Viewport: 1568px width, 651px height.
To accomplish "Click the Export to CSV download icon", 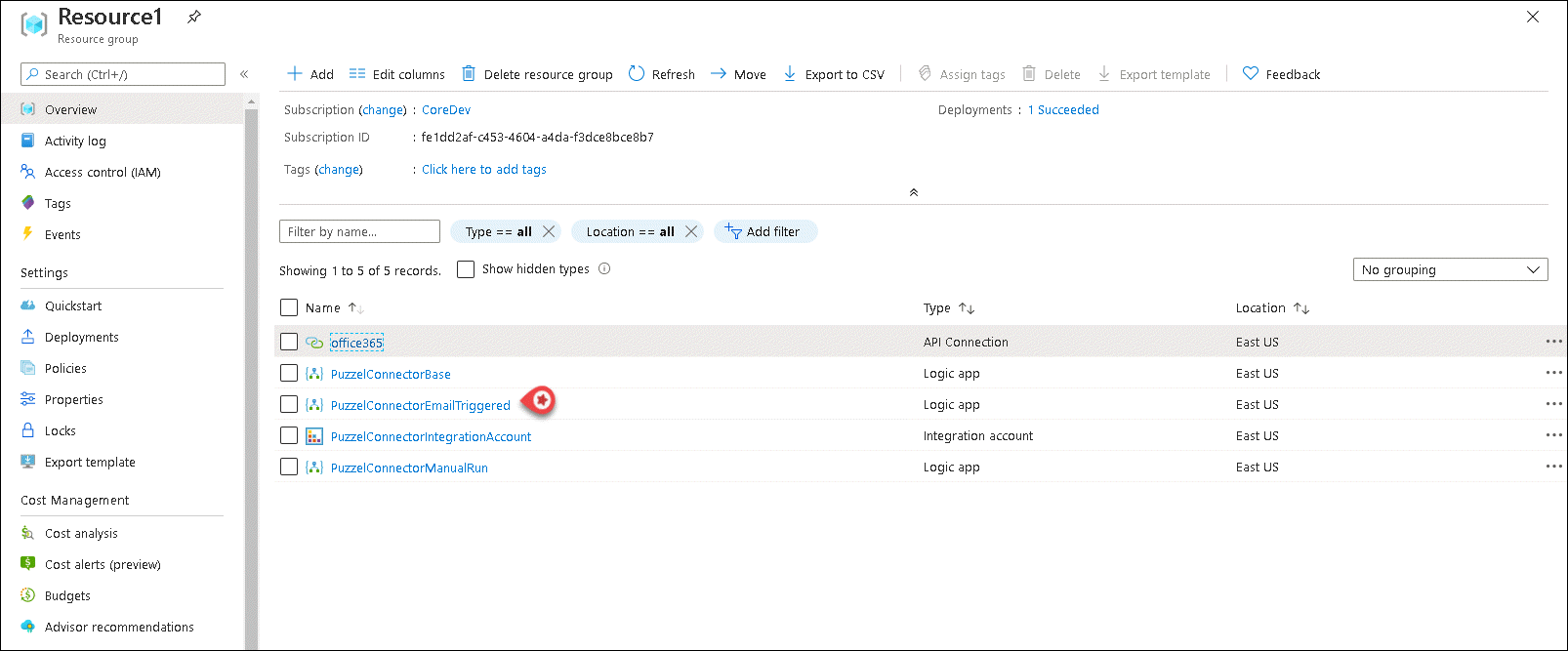I will [790, 74].
